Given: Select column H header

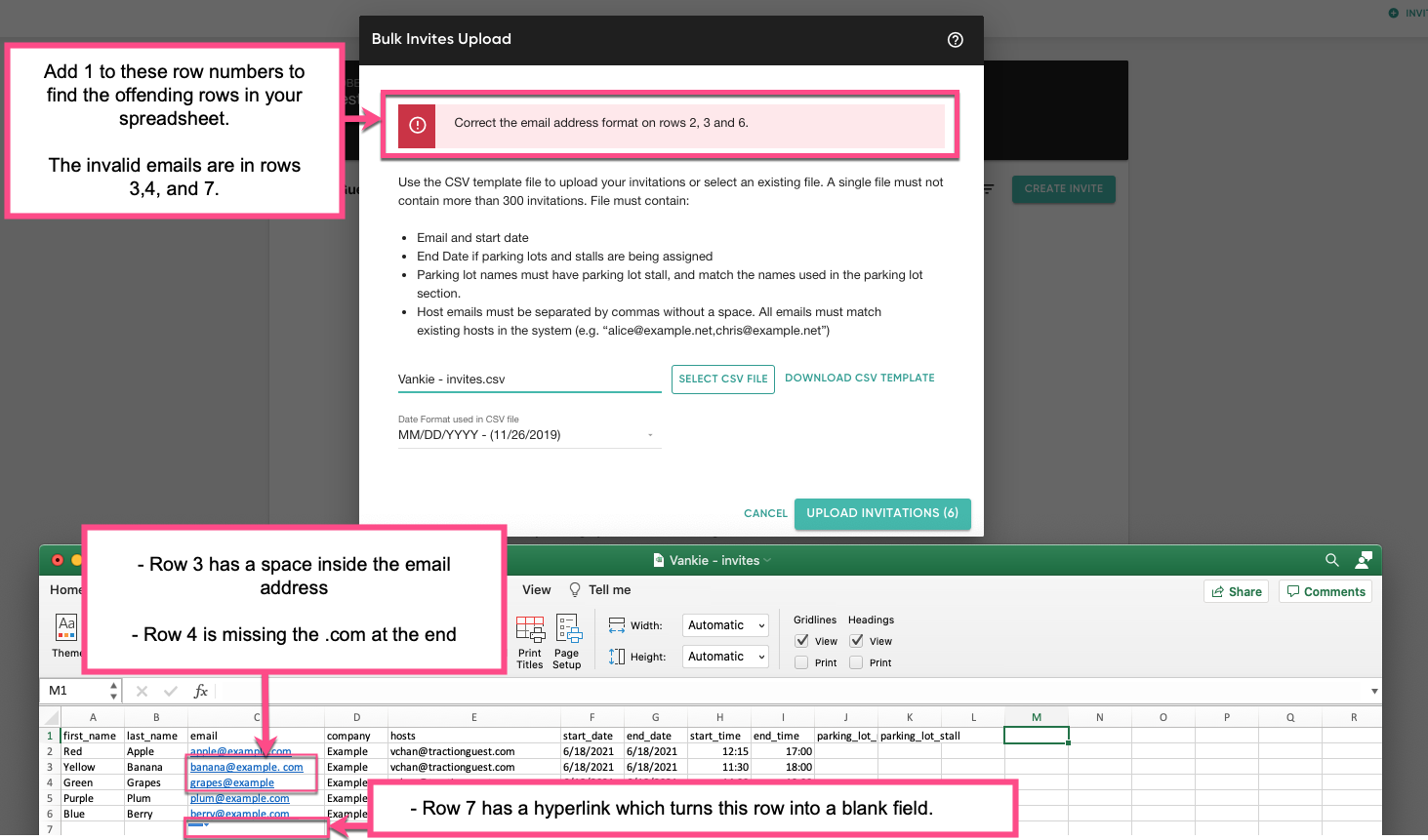Looking at the screenshot, I should [x=719, y=717].
